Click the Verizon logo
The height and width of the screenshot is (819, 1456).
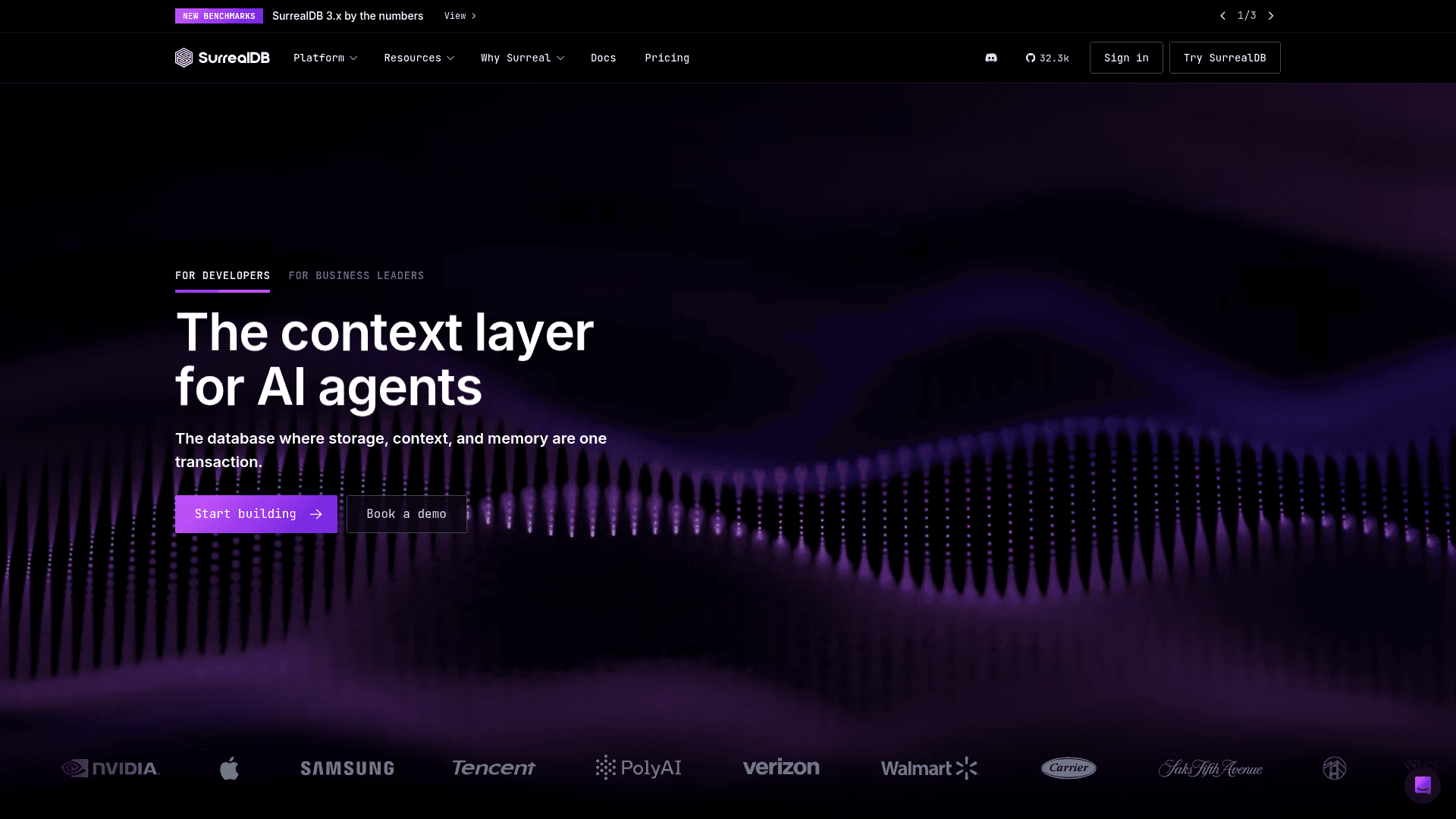pyautogui.click(x=781, y=767)
